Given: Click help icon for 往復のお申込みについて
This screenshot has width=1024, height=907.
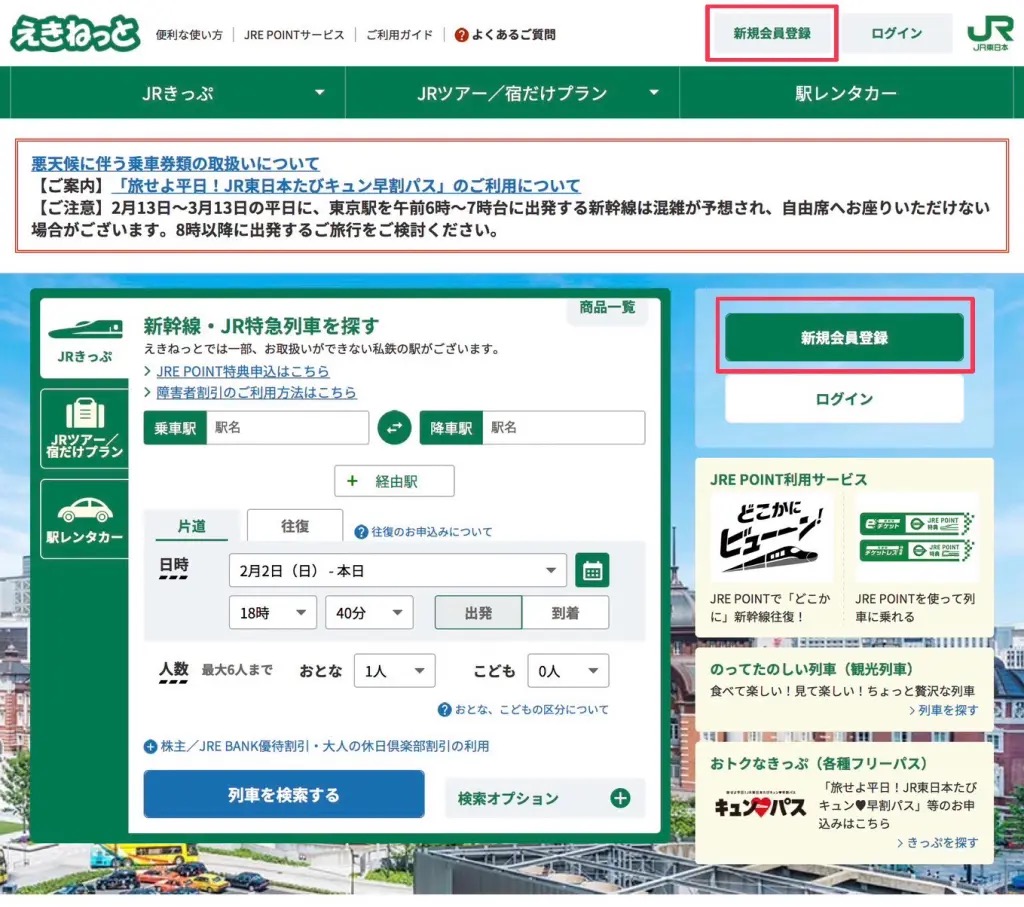Looking at the screenshot, I should [x=360, y=532].
